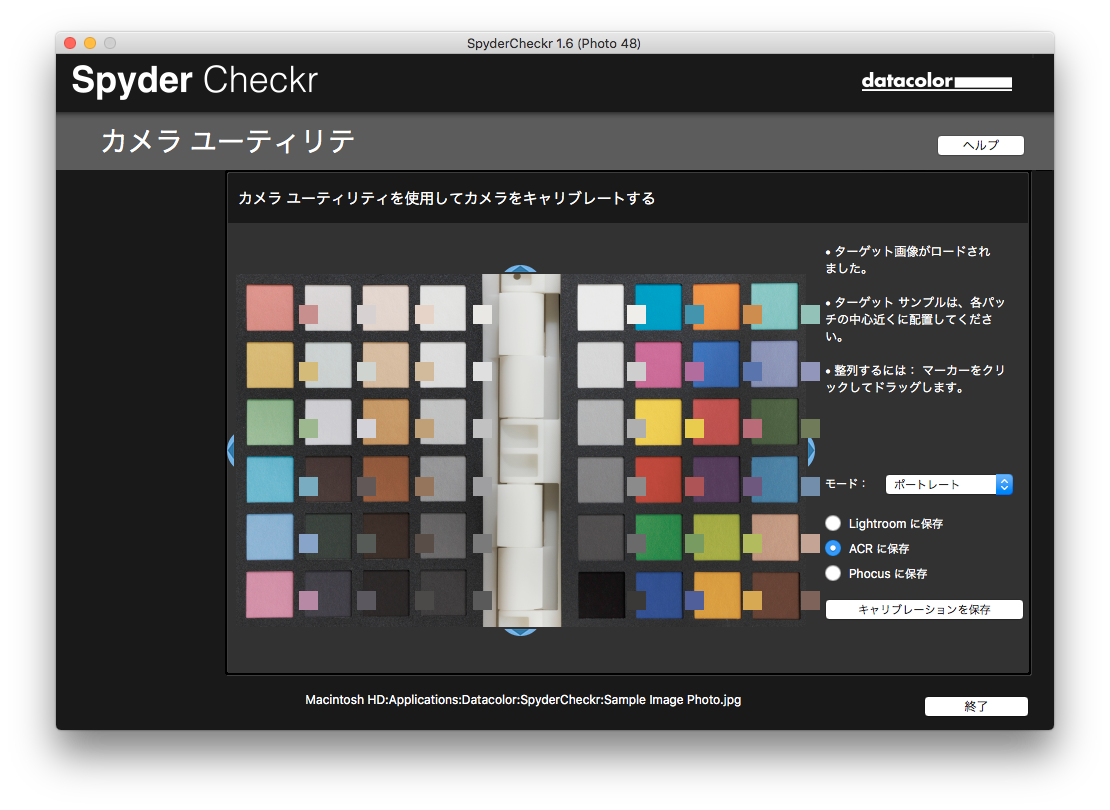Select the left edge blue alignment marker
This screenshot has width=1110, height=810.
(x=231, y=451)
